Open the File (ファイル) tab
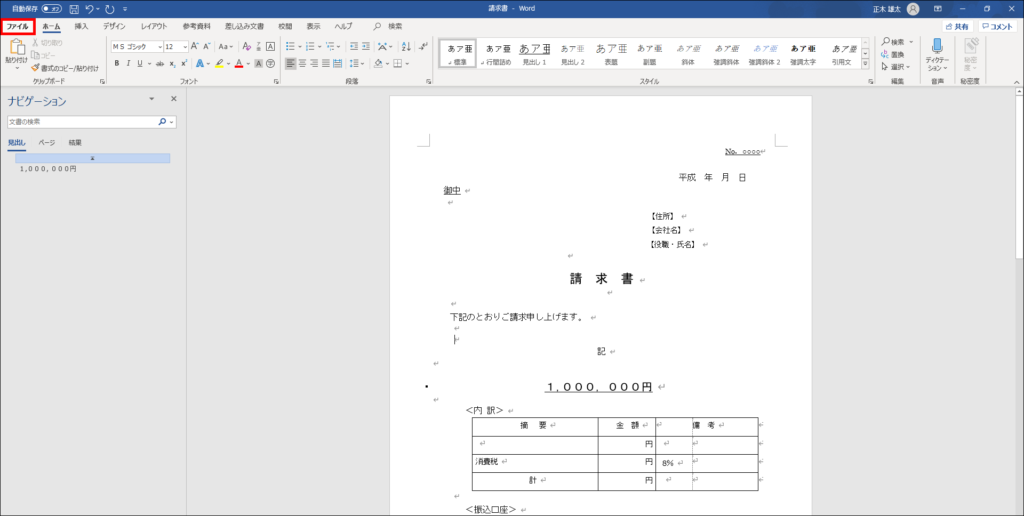The width and height of the screenshot is (1024, 516). point(18,27)
